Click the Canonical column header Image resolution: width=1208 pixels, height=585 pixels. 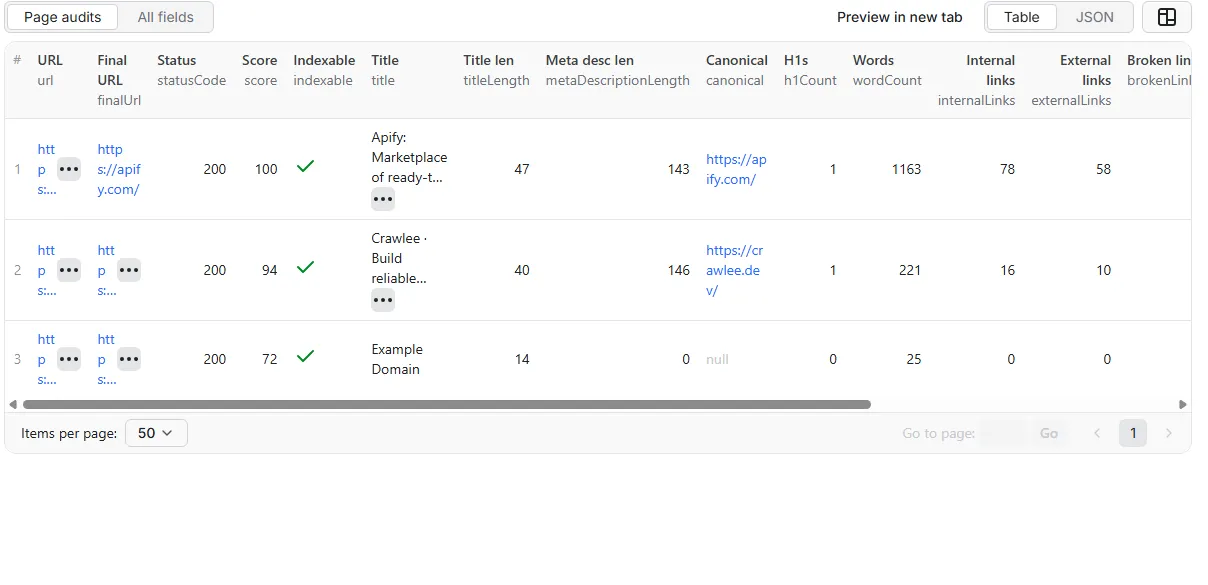pyautogui.click(x=736, y=70)
